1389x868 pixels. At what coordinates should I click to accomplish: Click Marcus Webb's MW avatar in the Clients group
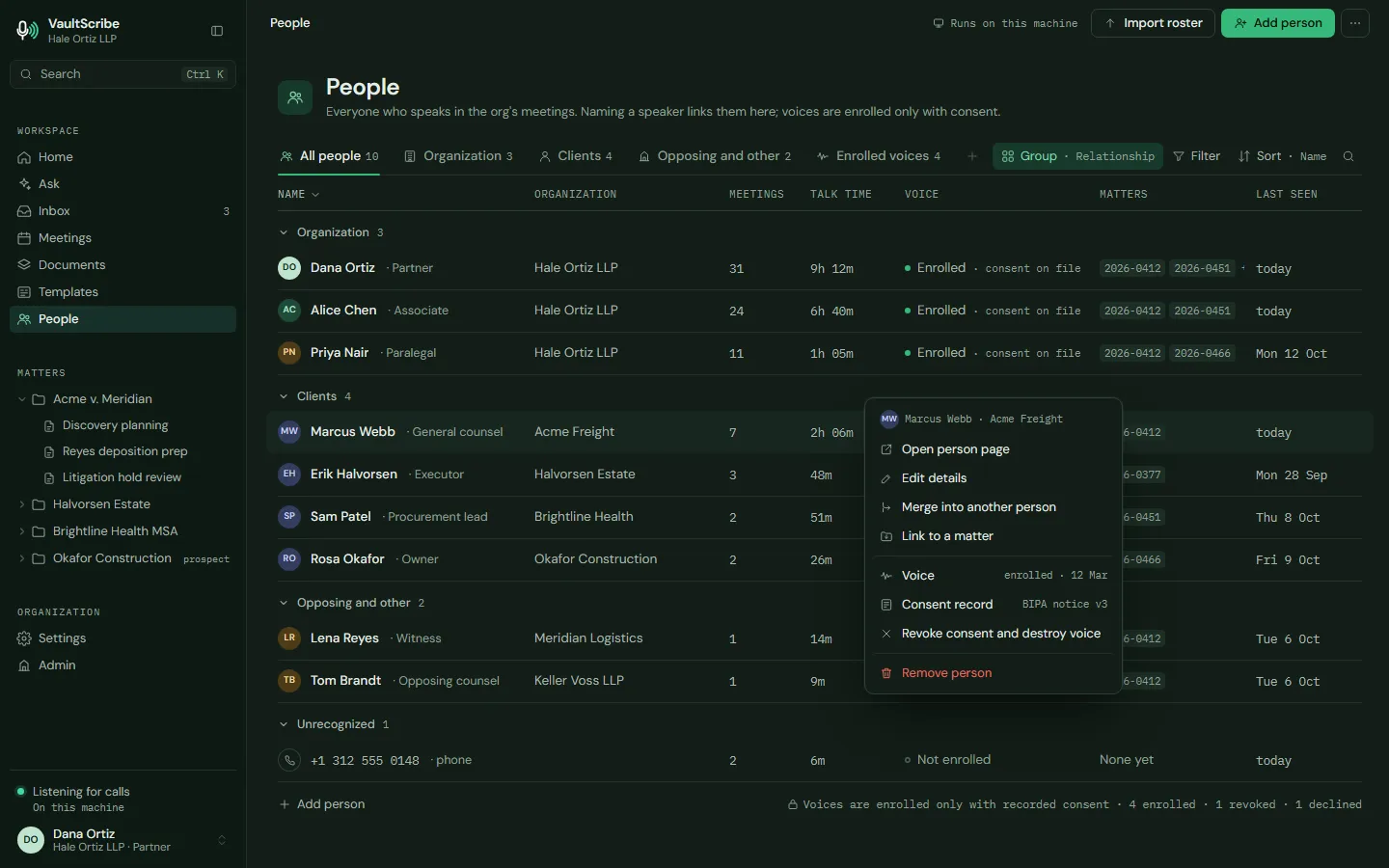289,432
